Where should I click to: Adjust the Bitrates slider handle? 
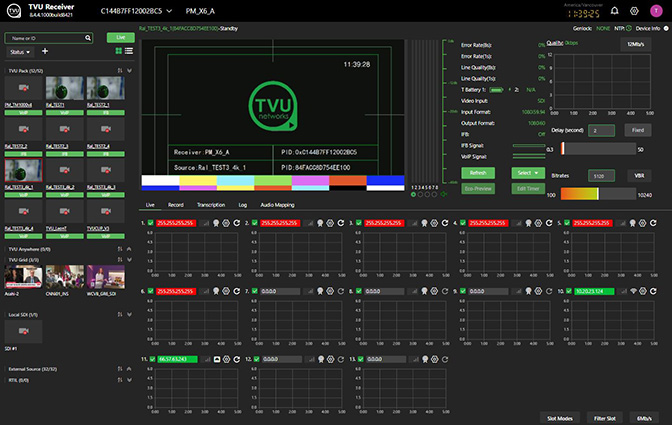598,194
